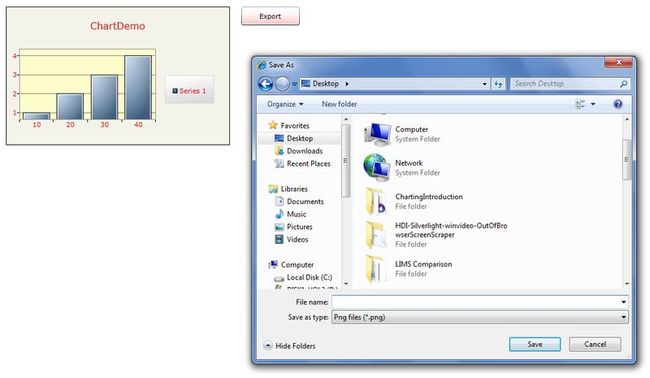The height and width of the screenshot is (378, 650).
Task: Click the Export button above the dialog
Action: (270, 16)
